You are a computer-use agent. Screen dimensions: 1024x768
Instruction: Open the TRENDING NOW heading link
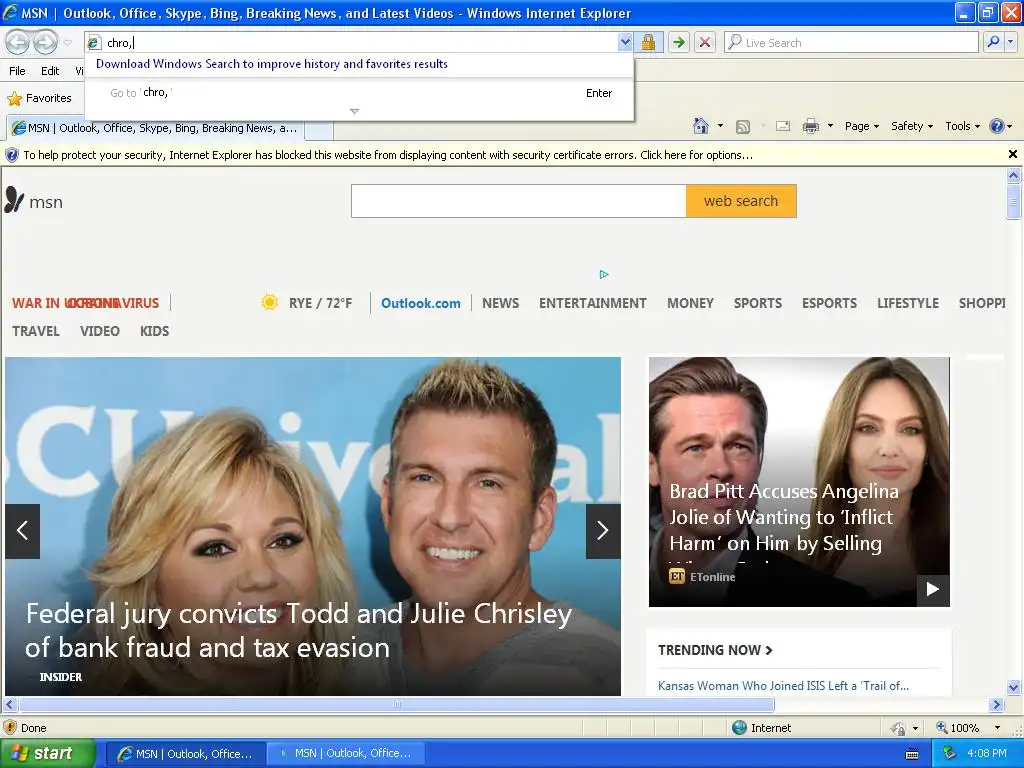(x=715, y=650)
